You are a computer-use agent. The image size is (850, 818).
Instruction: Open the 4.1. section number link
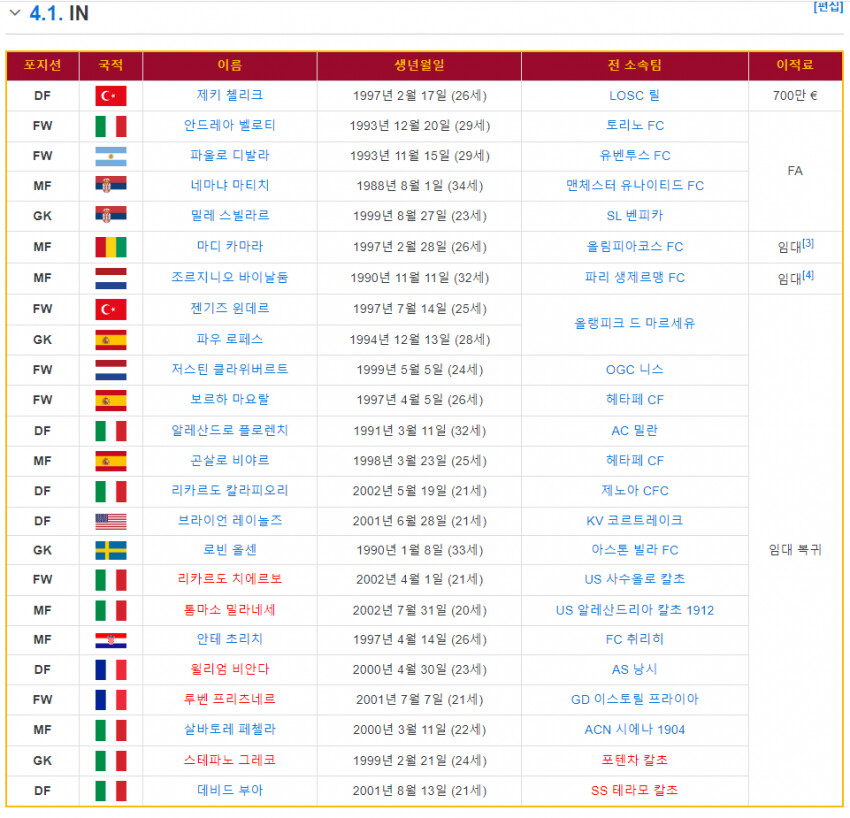[x=46, y=13]
